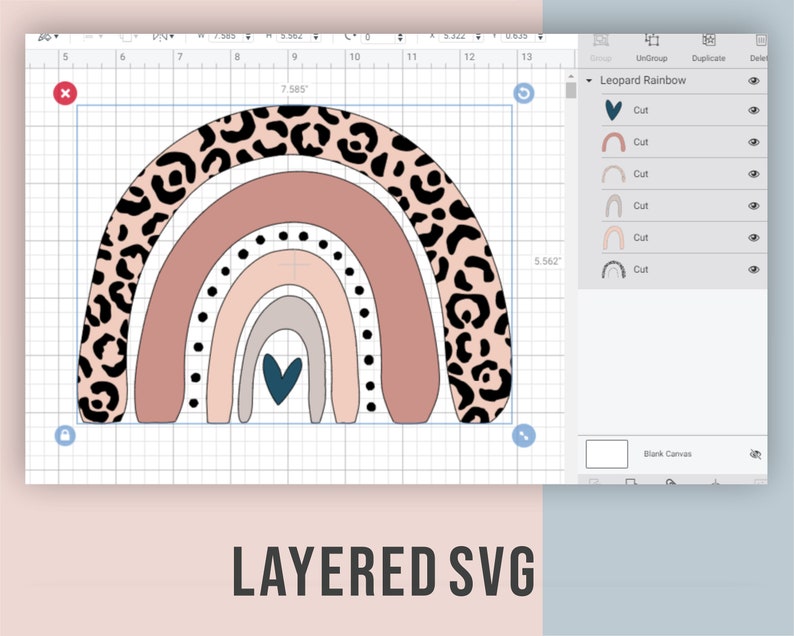Show the Blank Canvas with its eye toggle
The height and width of the screenshot is (636, 794).
[755, 454]
